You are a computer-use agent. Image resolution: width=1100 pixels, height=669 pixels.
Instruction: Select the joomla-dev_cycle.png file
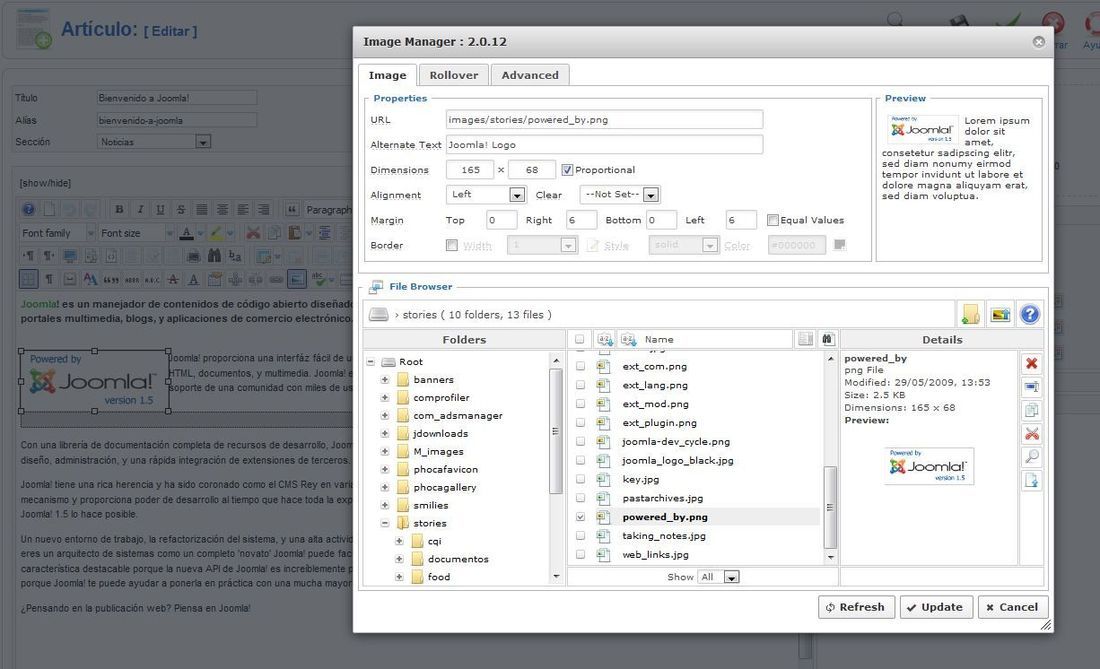[676, 442]
